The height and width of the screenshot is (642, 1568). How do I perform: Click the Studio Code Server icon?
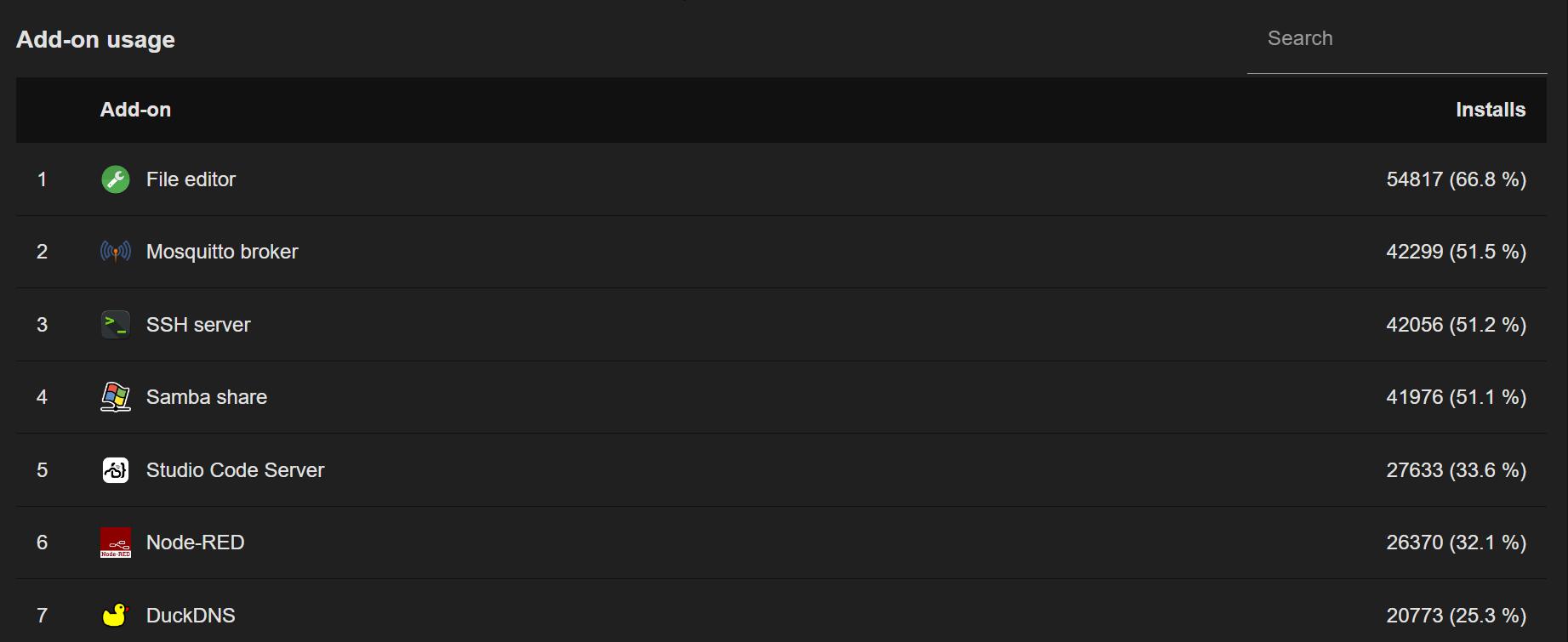[x=116, y=470]
